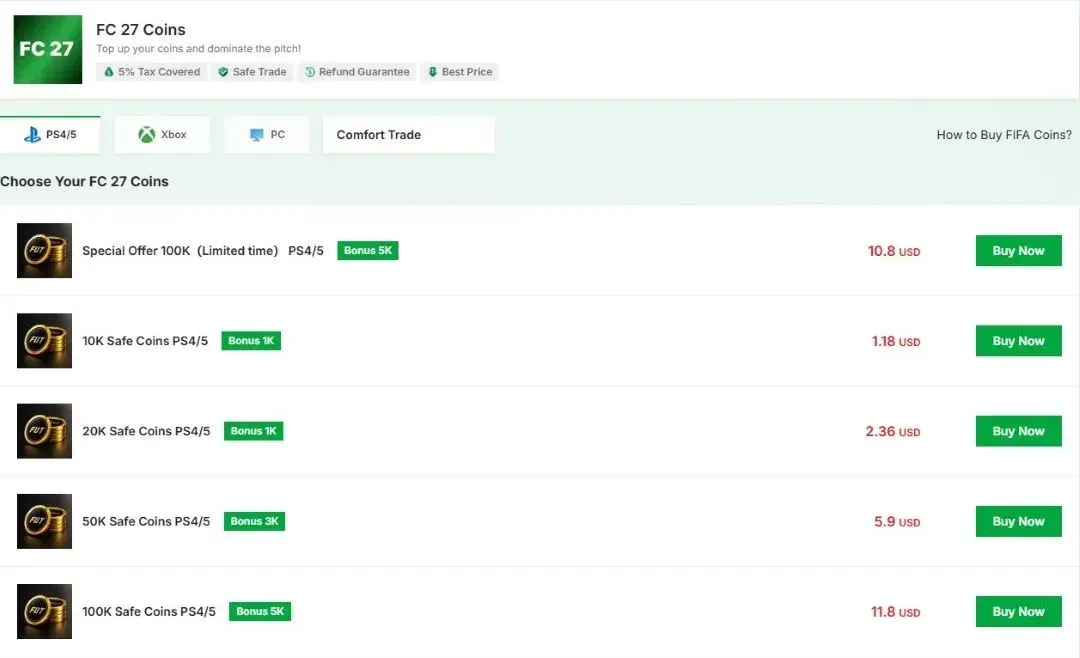This screenshot has height=658, width=1080.
Task: Buy the Special Offer 100K coins
Action: coord(1019,250)
